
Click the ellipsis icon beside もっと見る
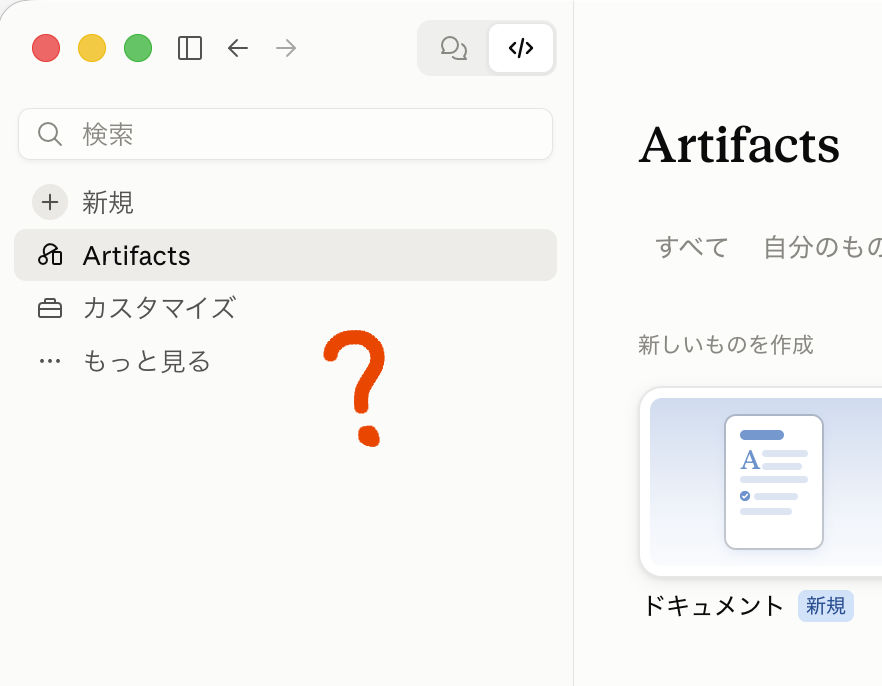(50, 361)
